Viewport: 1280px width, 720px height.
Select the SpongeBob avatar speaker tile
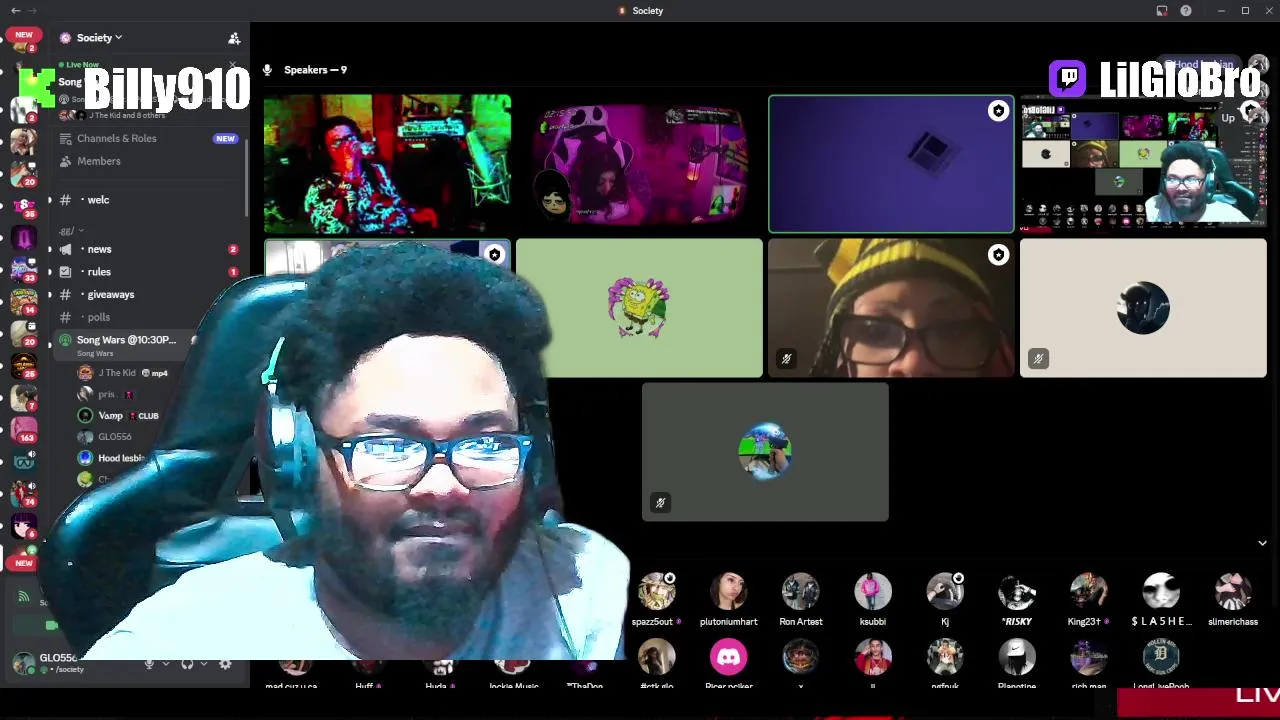coord(639,308)
